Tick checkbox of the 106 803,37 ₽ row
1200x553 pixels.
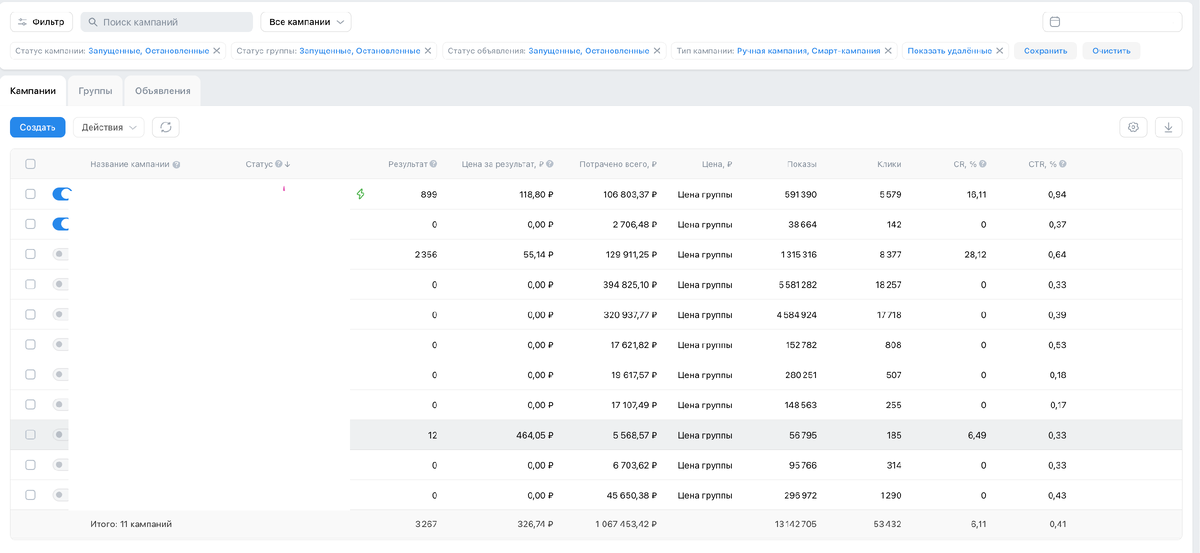click(30, 194)
